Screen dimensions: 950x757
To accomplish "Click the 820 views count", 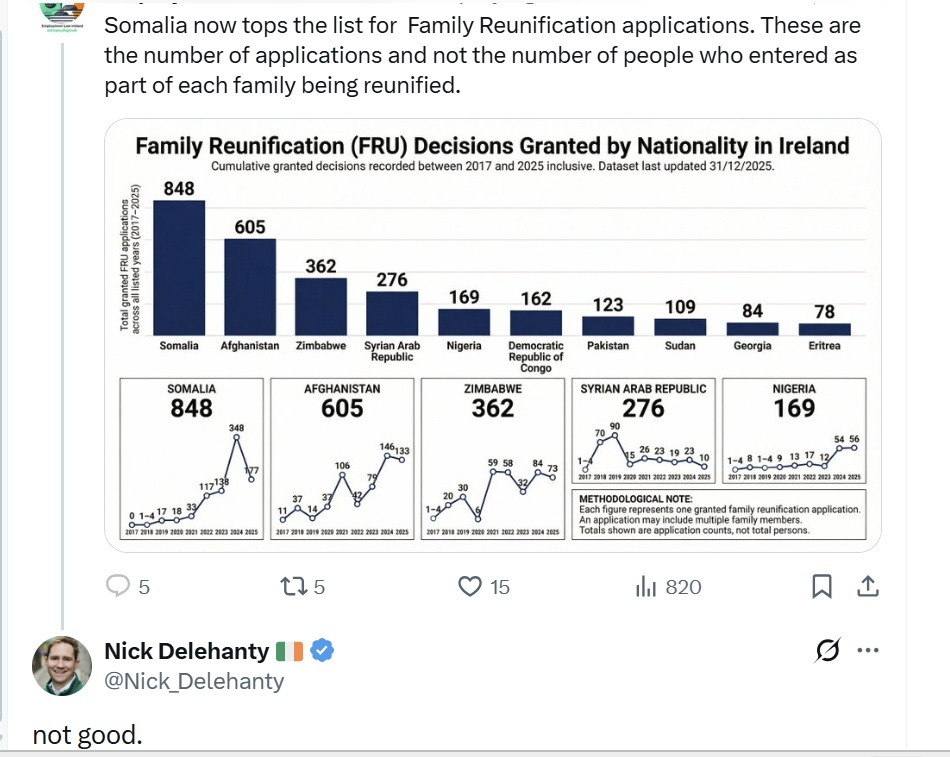I will point(683,587).
